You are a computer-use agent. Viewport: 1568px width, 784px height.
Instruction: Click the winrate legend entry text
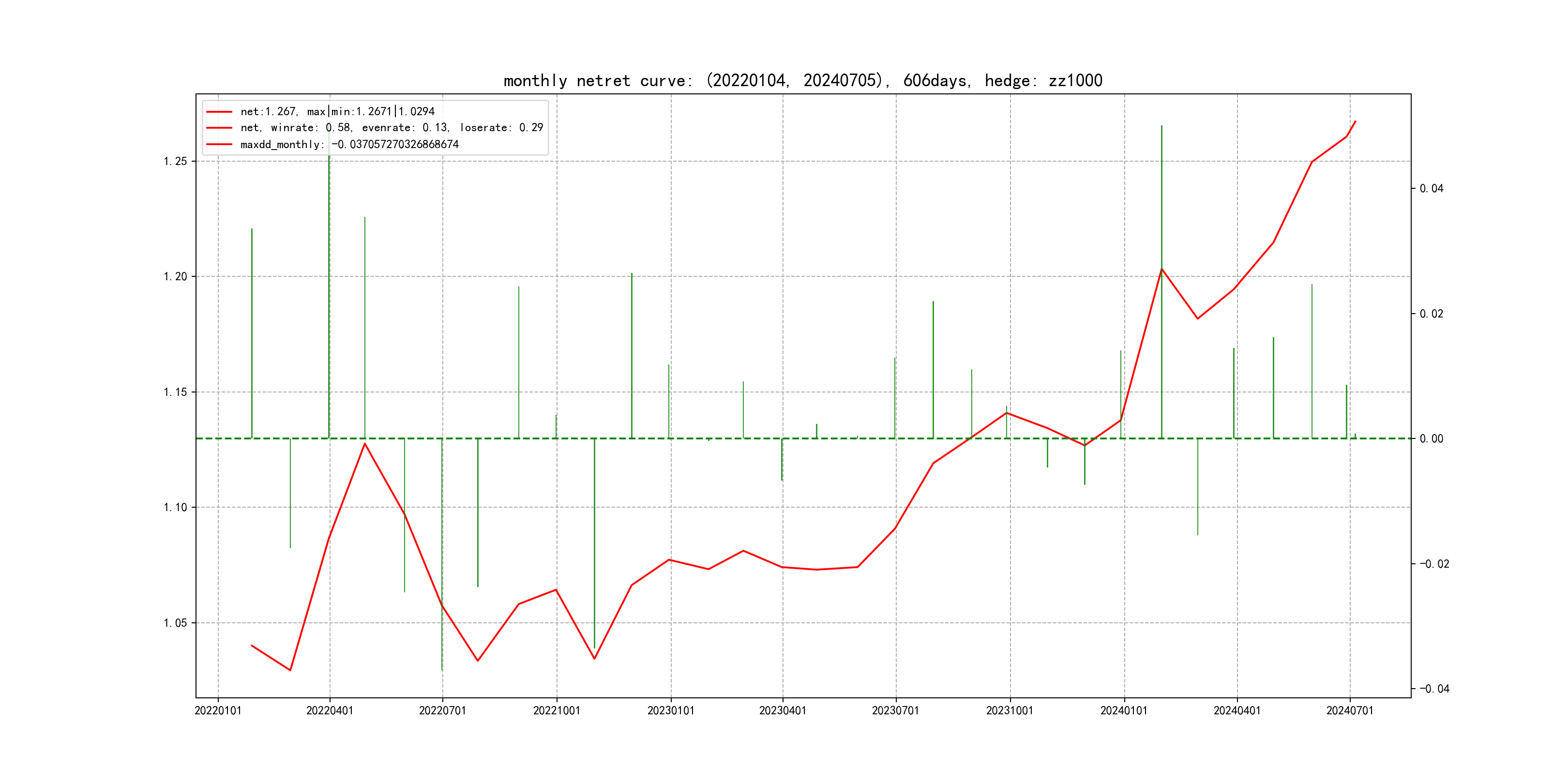coord(392,128)
